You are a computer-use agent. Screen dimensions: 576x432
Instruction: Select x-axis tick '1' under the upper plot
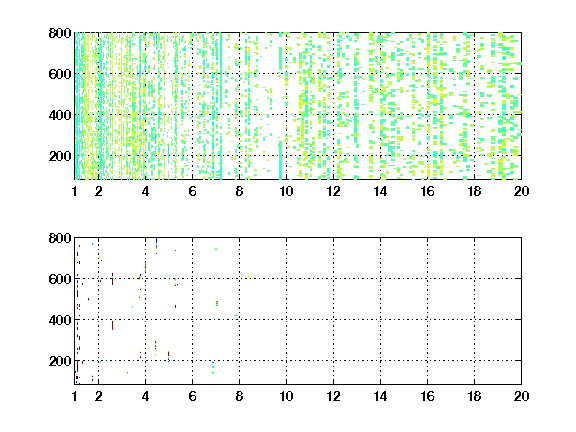(x=75, y=191)
